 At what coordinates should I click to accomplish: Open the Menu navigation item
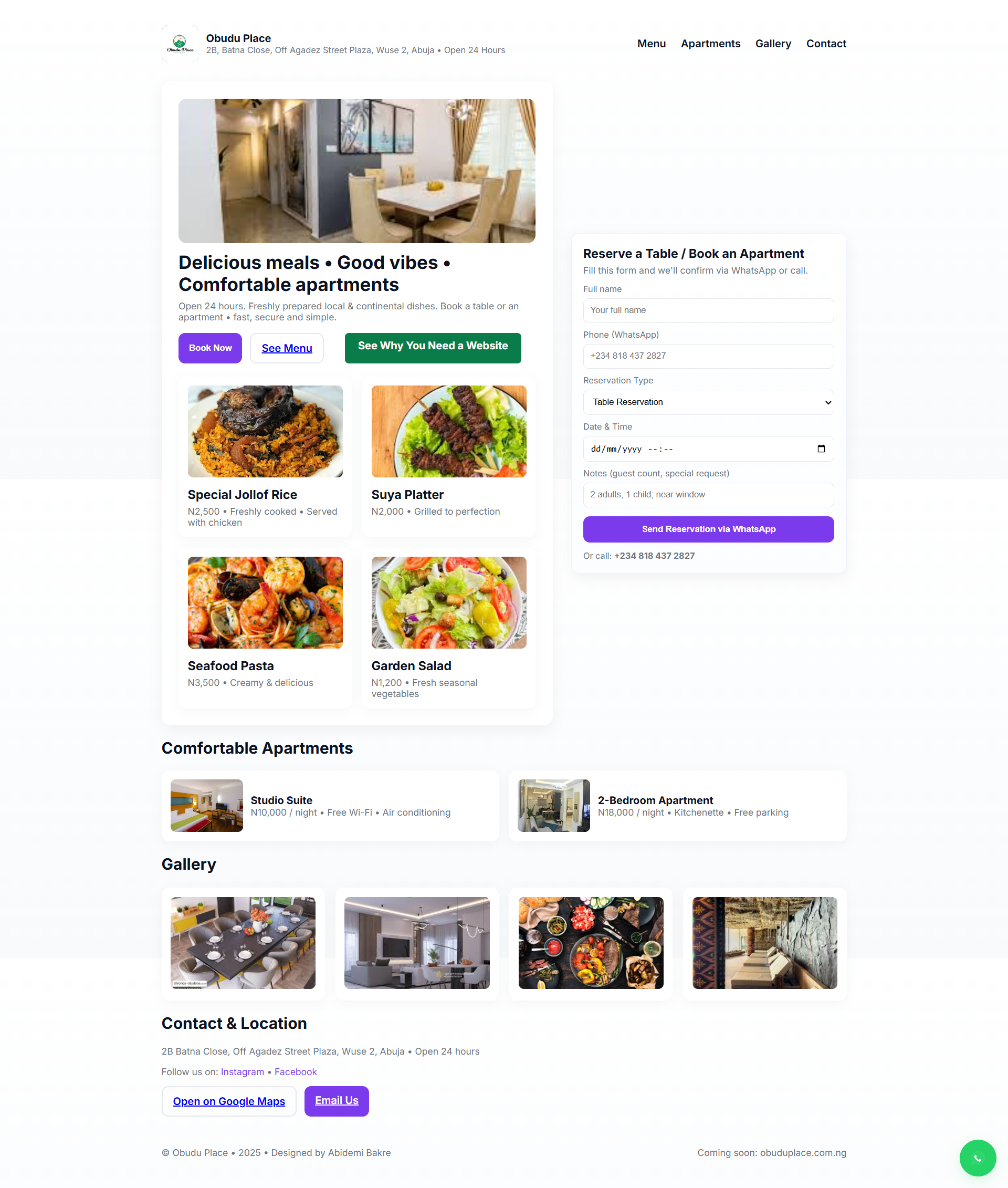pyautogui.click(x=652, y=44)
